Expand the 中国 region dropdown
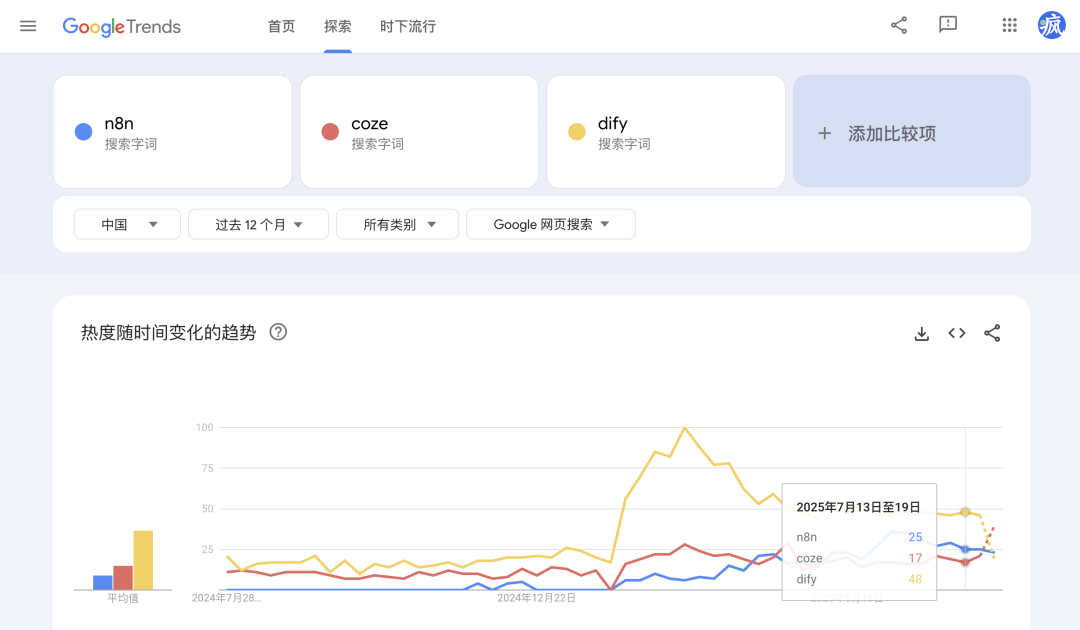 tap(128, 225)
